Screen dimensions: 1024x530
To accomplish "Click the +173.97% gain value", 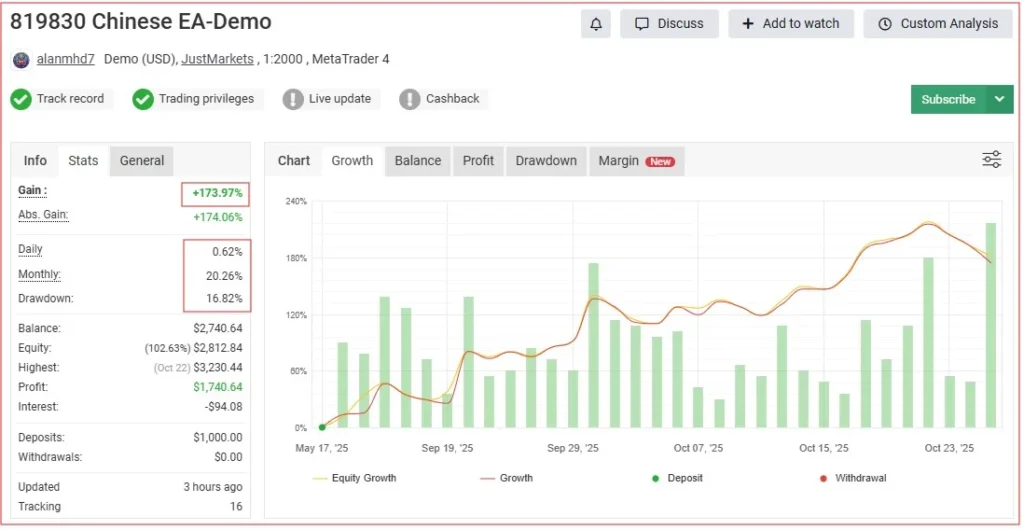I will click(x=217, y=193).
